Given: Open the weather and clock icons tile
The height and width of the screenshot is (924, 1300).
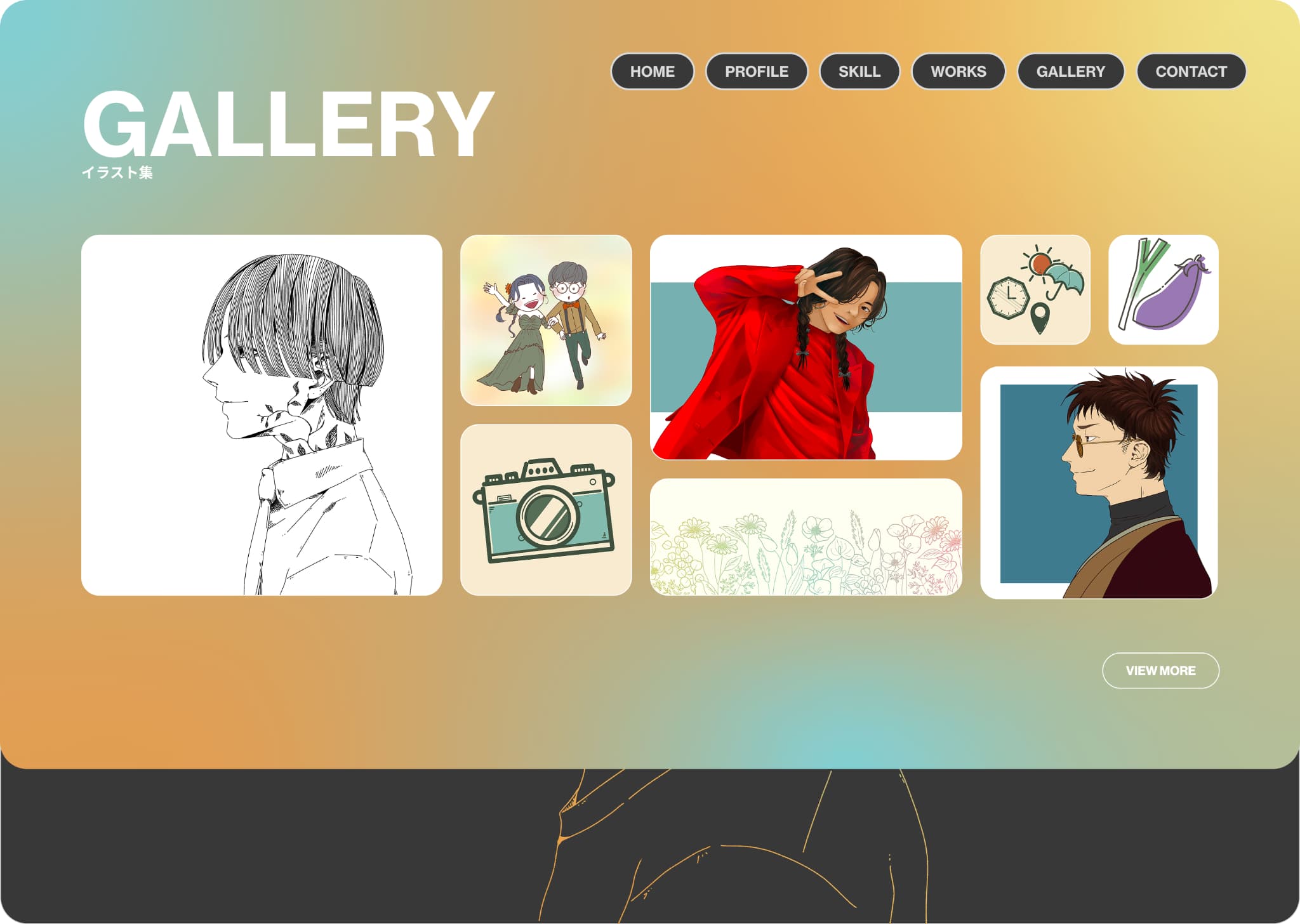Looking at the screenshot, I should 1035,289.
